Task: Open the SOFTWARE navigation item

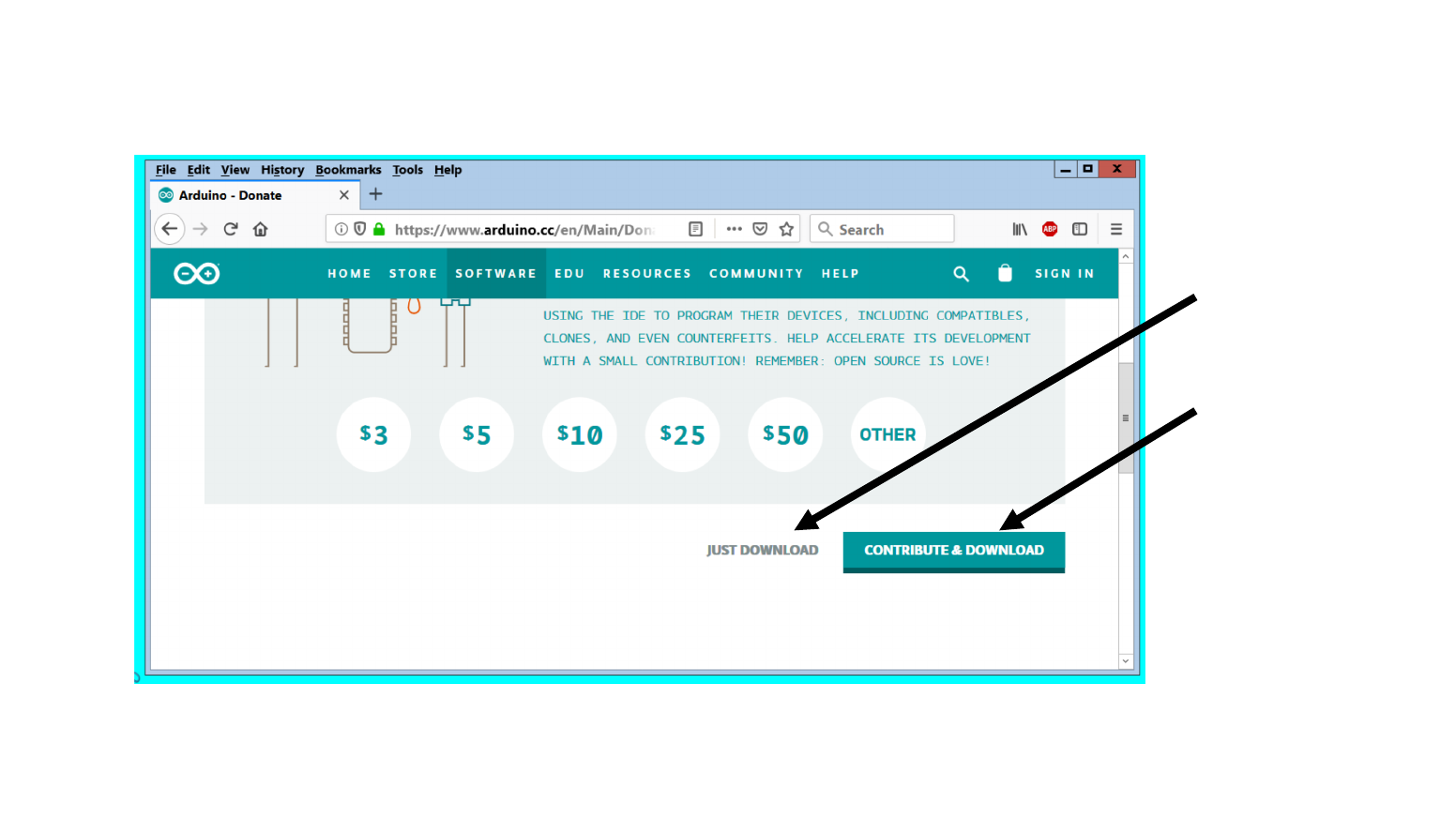Action: click(x=495, y=274)
